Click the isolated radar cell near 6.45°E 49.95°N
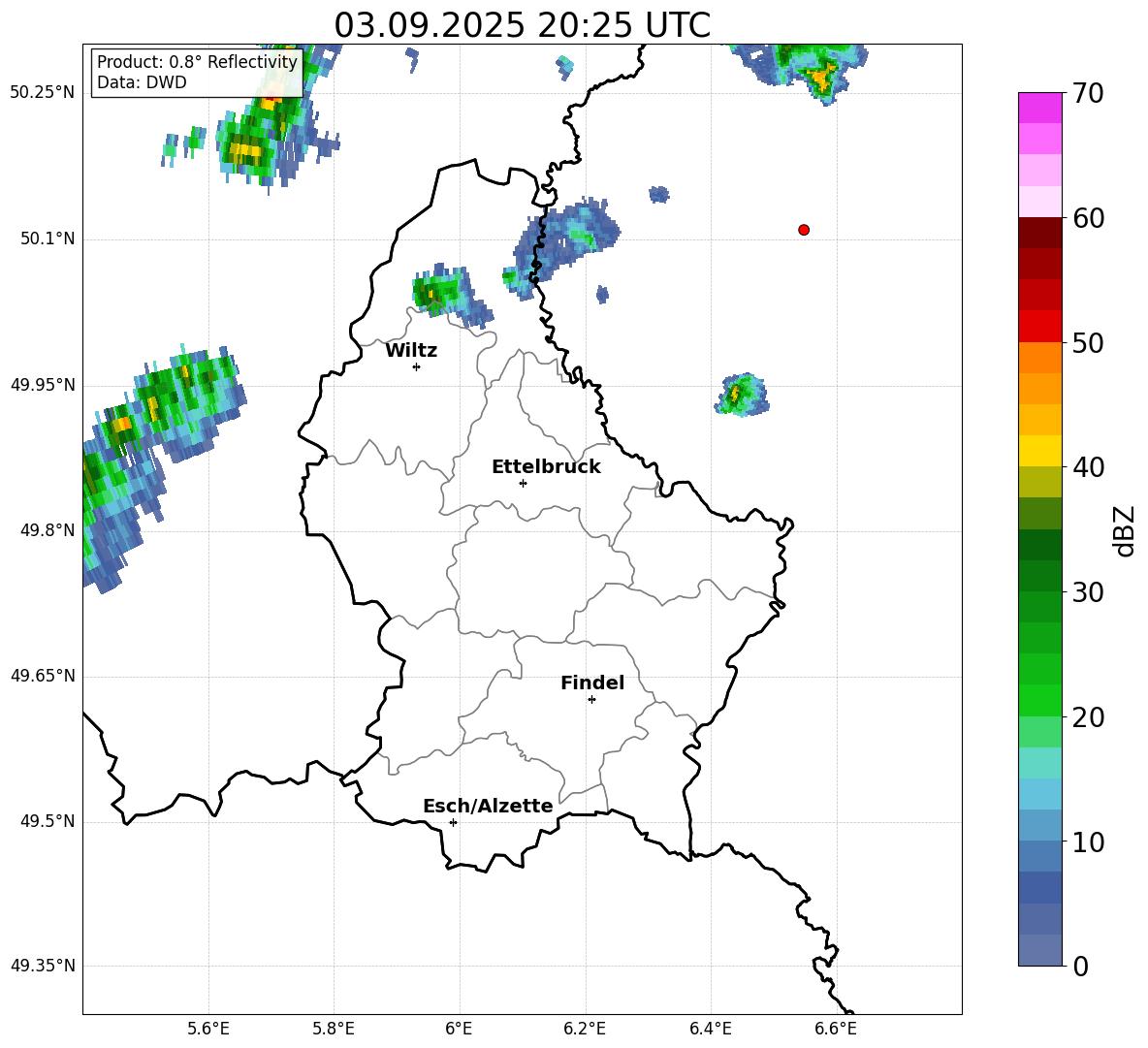The image size is (1148, 1048). click(741, 395)
